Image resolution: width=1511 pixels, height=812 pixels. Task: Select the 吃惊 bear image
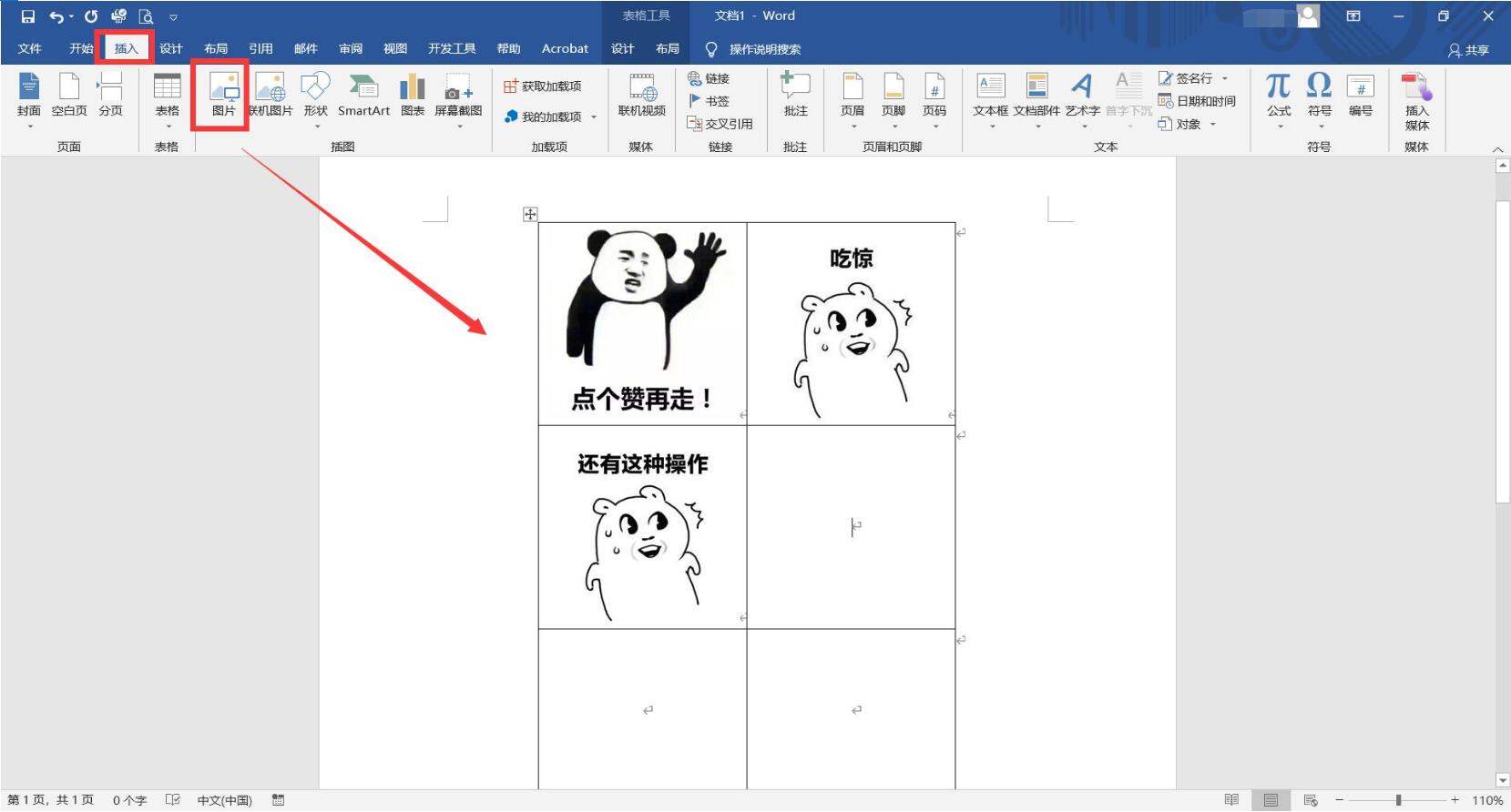(x=852, y=330)
